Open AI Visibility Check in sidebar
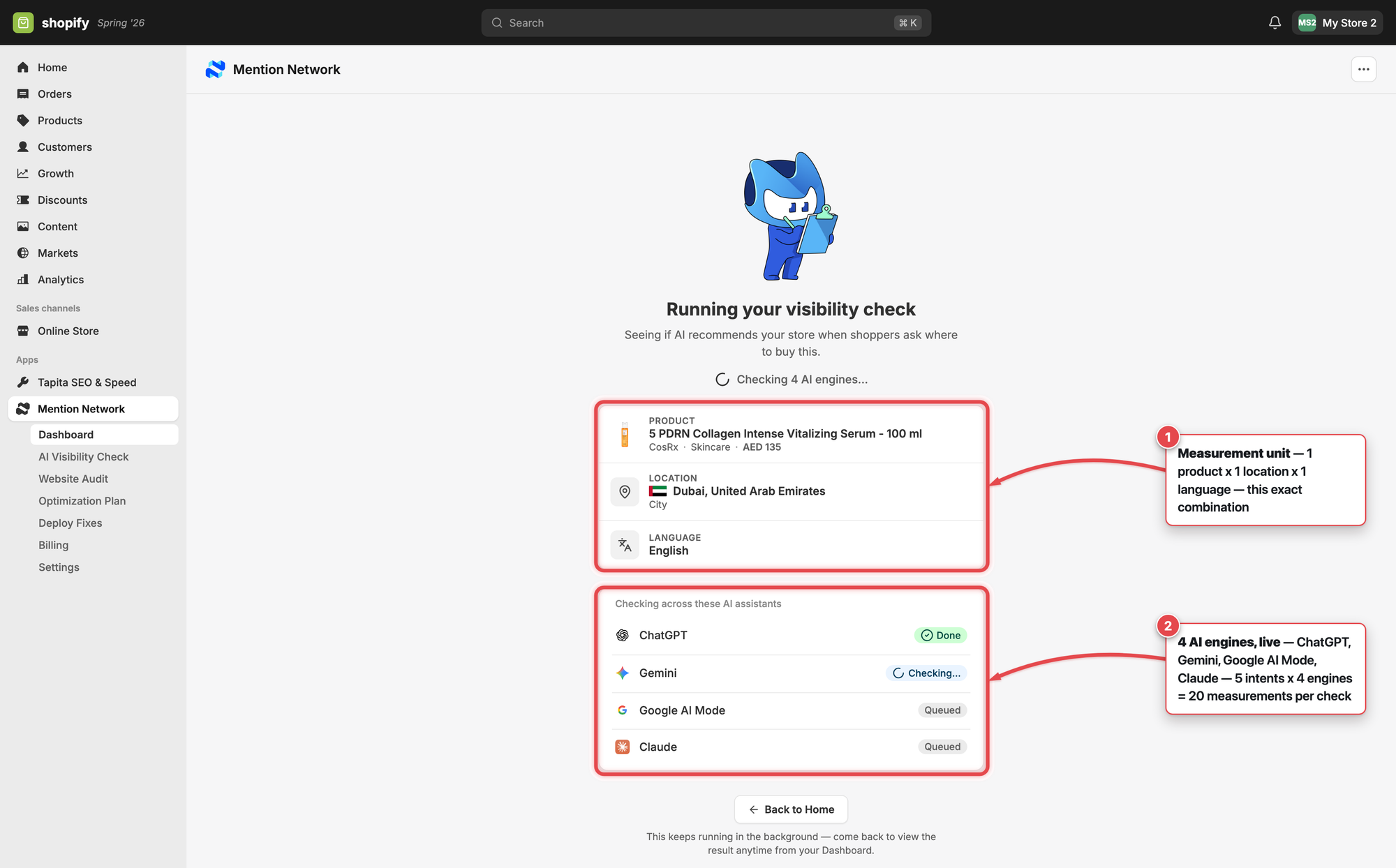 coord(84,456)
